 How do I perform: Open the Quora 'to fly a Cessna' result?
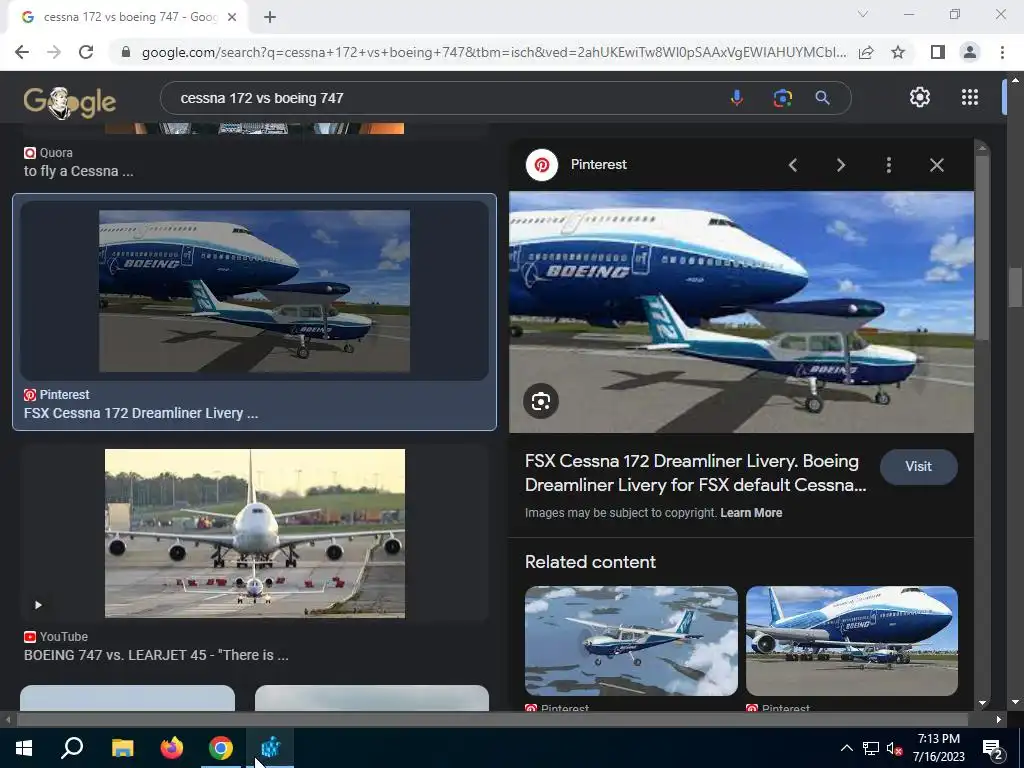(78, 171)
